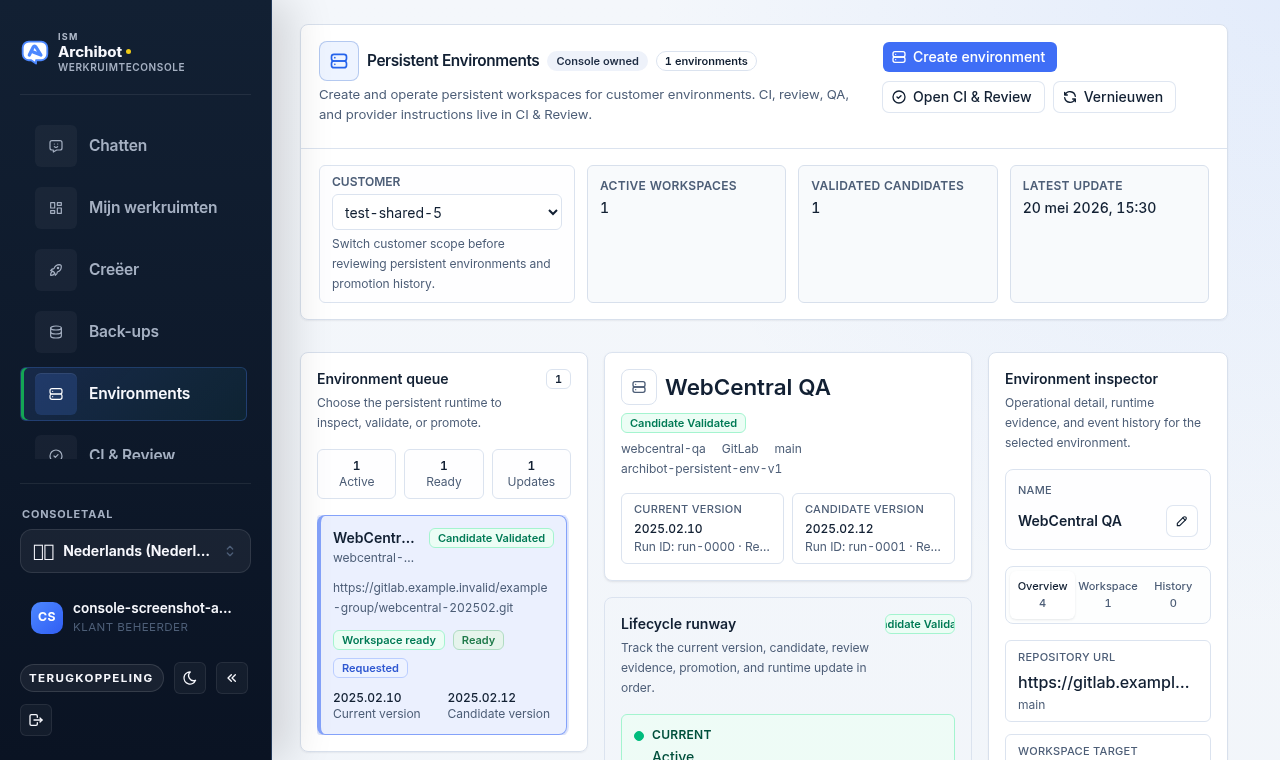Click the Archibot logo icon
Screen dimensions: 1280x760
[35, 52]
